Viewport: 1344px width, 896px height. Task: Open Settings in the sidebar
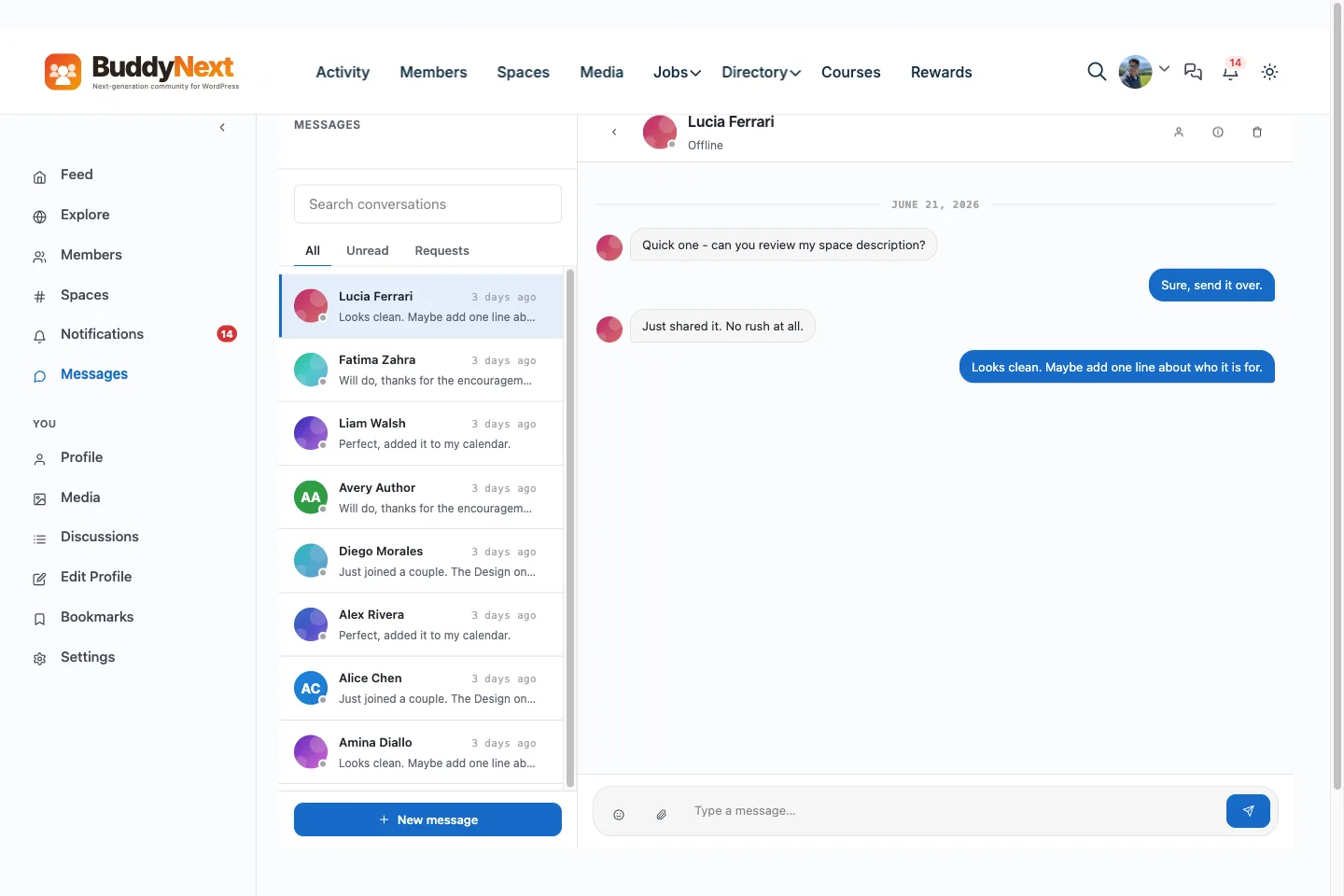88,658
